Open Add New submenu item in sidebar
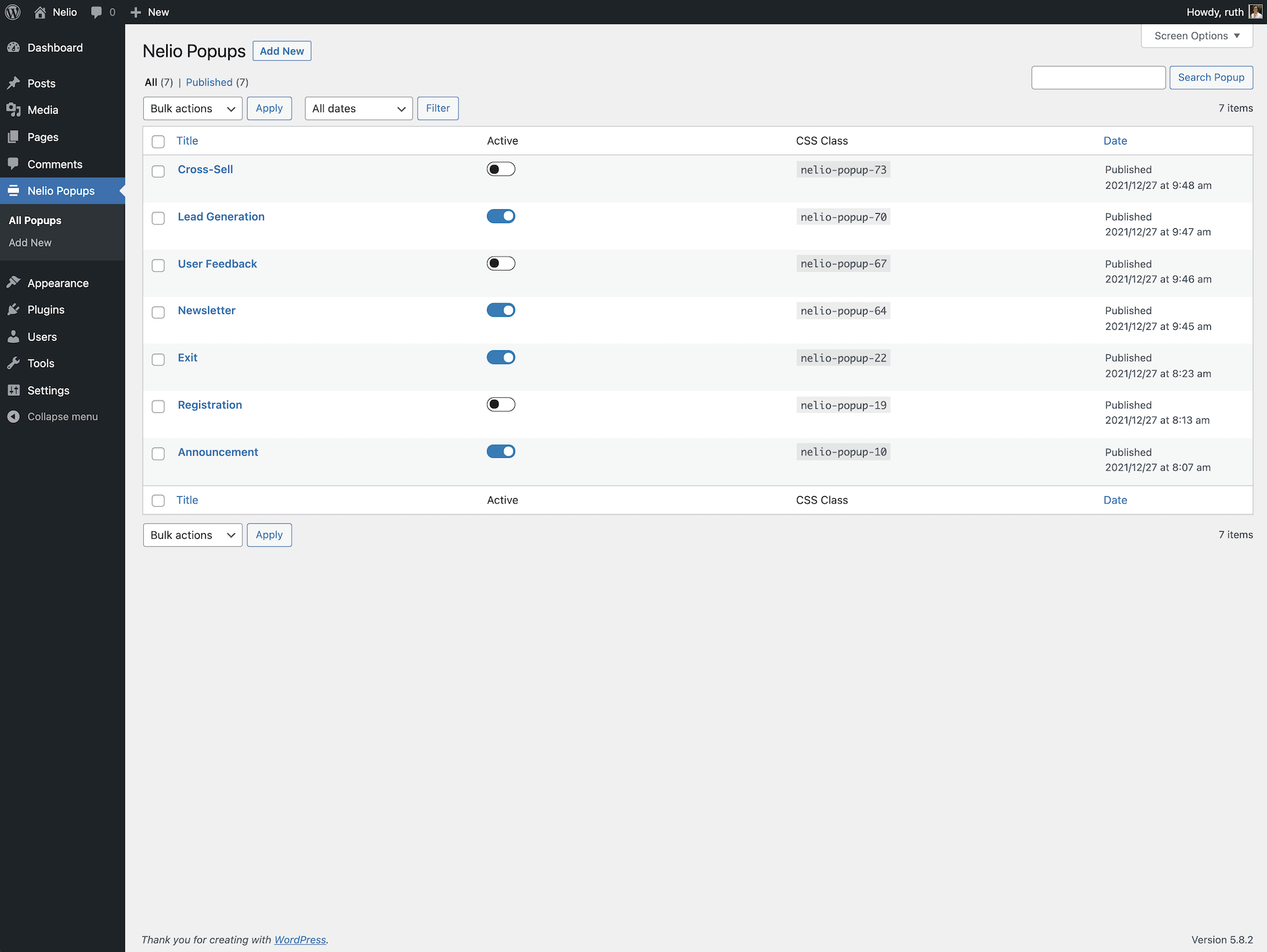The height and width of the screenshot is (952, 1267). [30, 243]
